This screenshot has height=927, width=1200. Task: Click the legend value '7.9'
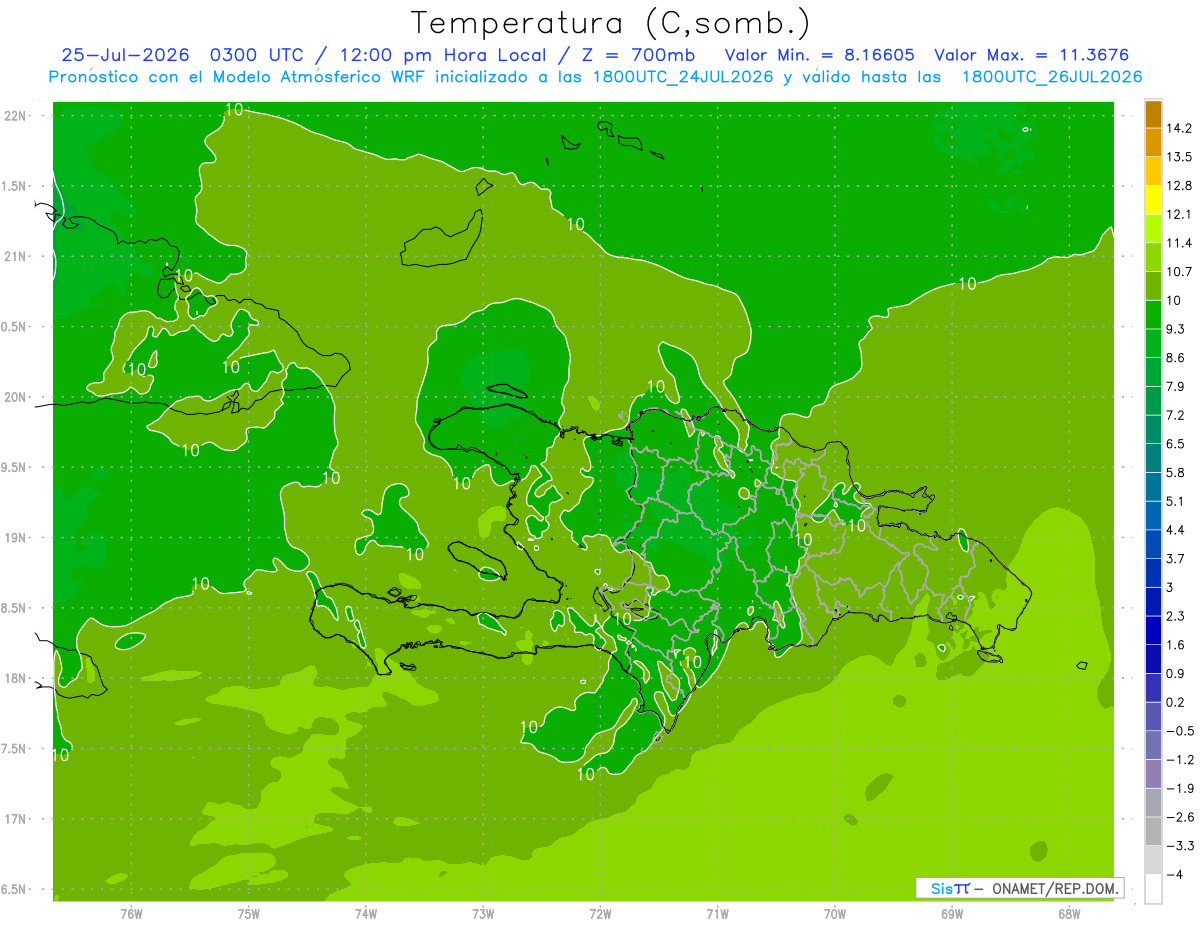tap(1176, 387)
